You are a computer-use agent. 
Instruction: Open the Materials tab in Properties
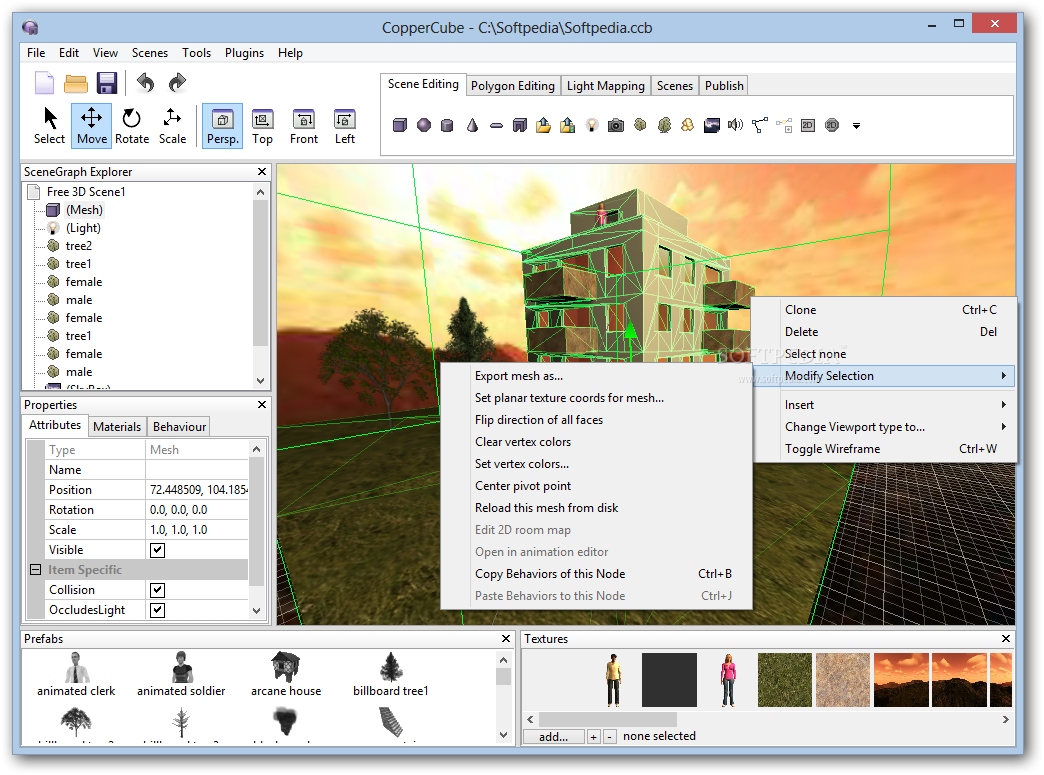(x=117, y=427)
